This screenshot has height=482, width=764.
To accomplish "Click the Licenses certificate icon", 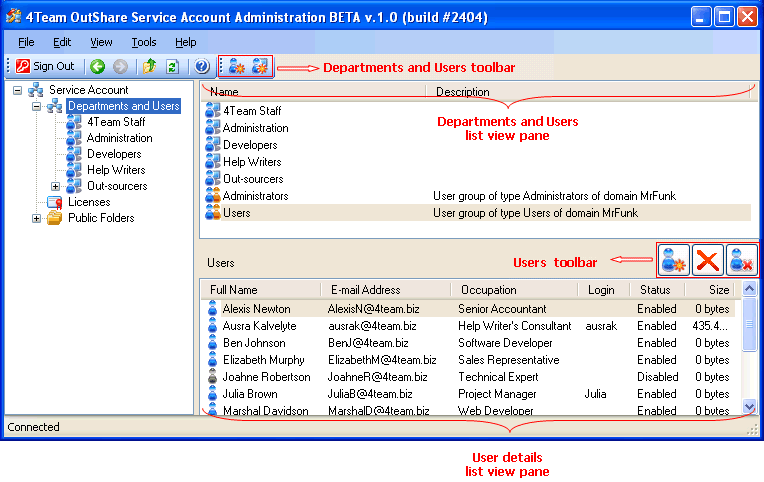I will [x=55, y=202].
